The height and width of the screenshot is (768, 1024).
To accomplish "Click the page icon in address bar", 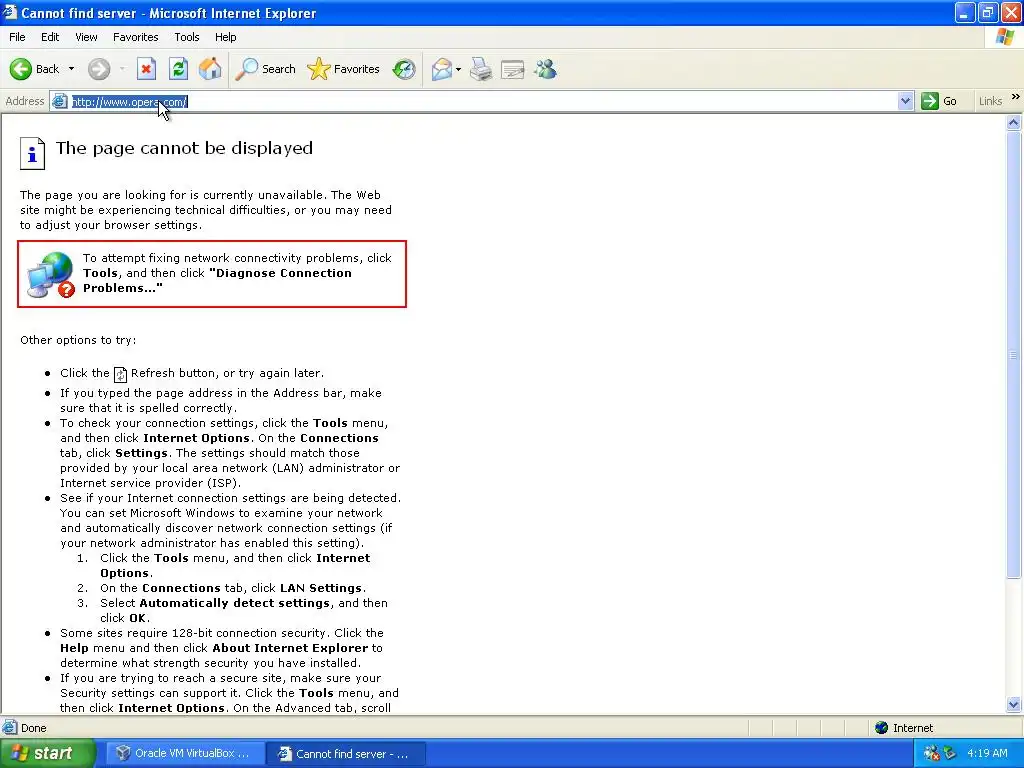I will tap(59, 101).
